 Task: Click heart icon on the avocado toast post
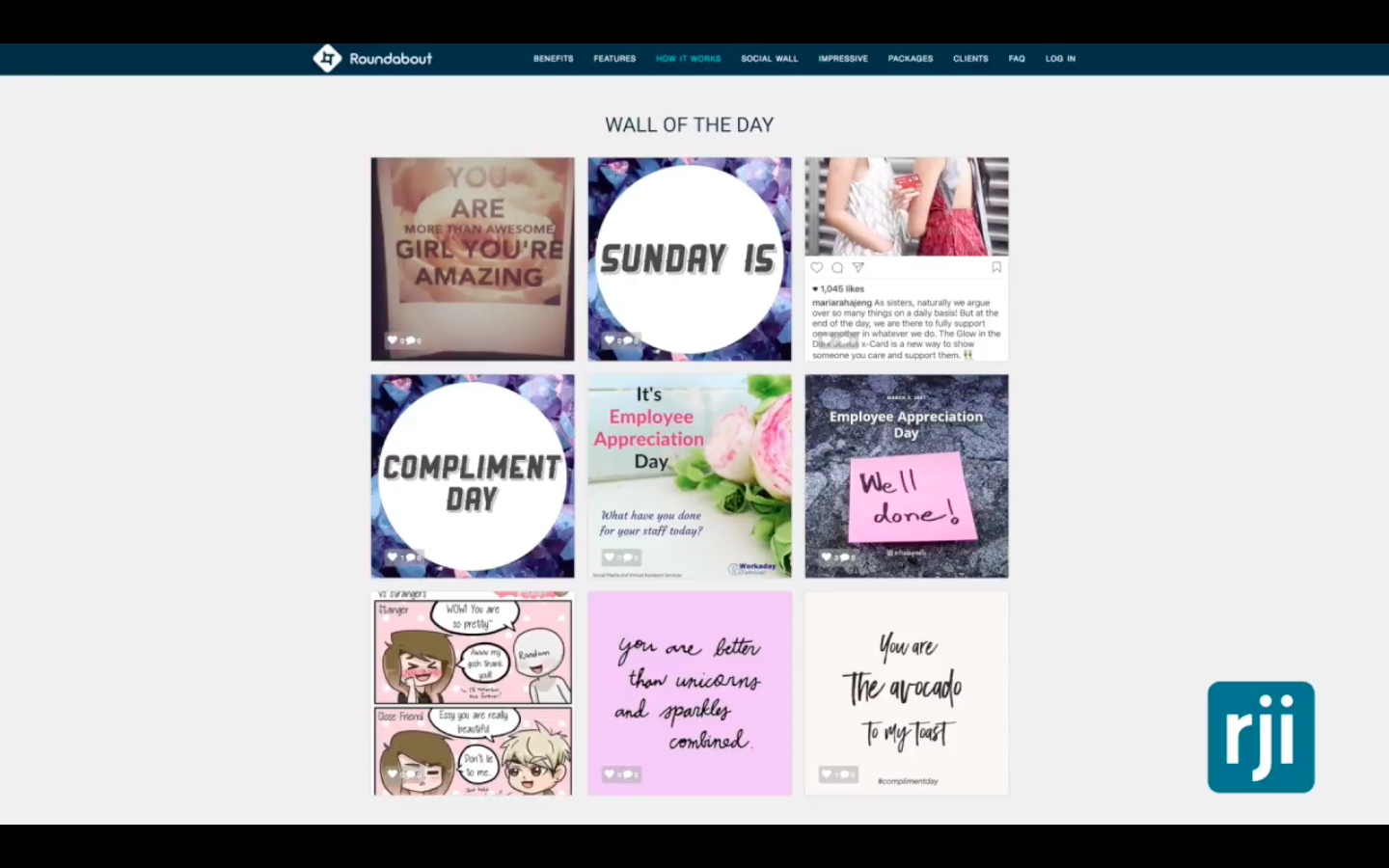click(x=827, y=774)
